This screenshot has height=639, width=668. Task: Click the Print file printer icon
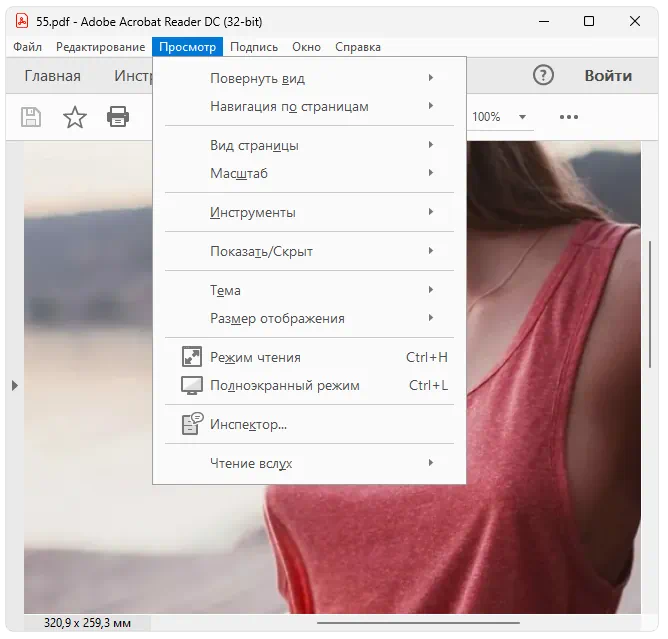(118, 117)
